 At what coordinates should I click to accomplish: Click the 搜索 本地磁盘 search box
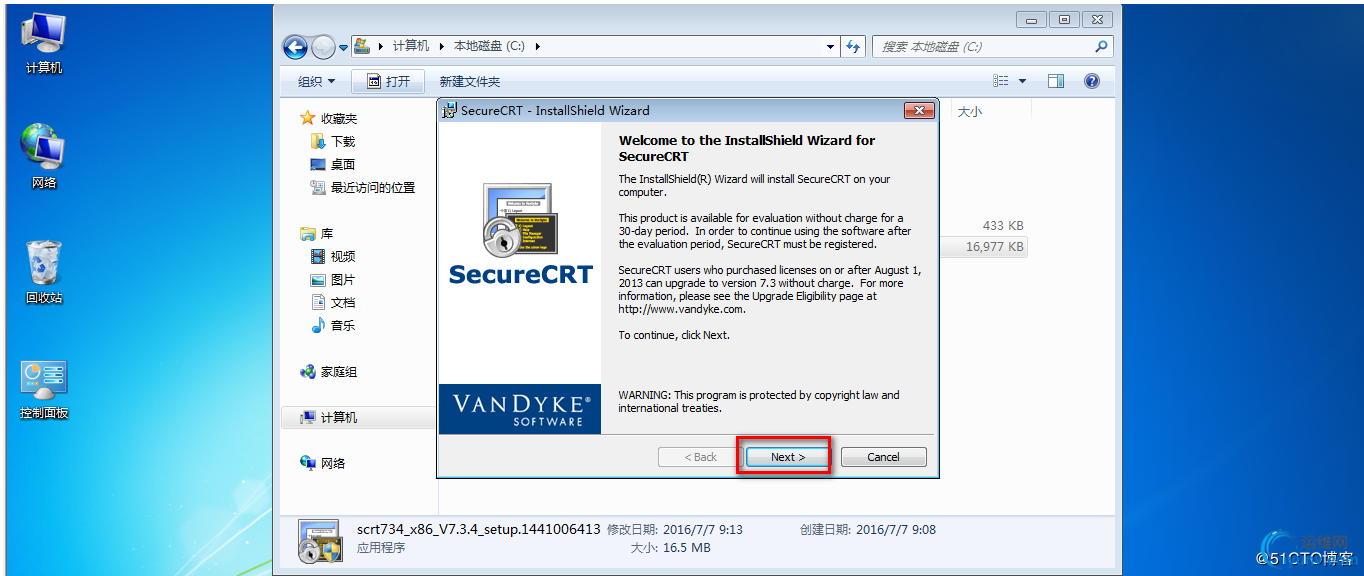pos(993,46)
